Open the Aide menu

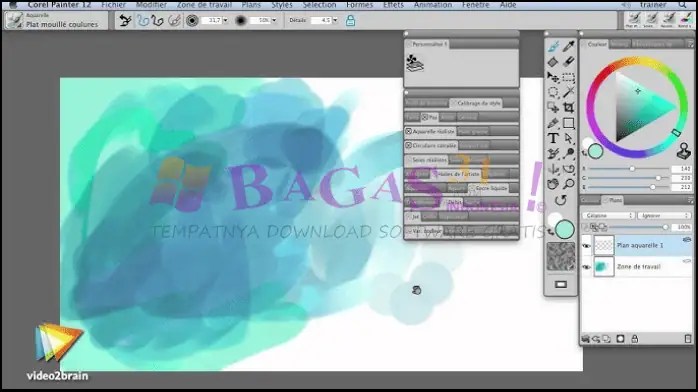(x=508, y=5)
